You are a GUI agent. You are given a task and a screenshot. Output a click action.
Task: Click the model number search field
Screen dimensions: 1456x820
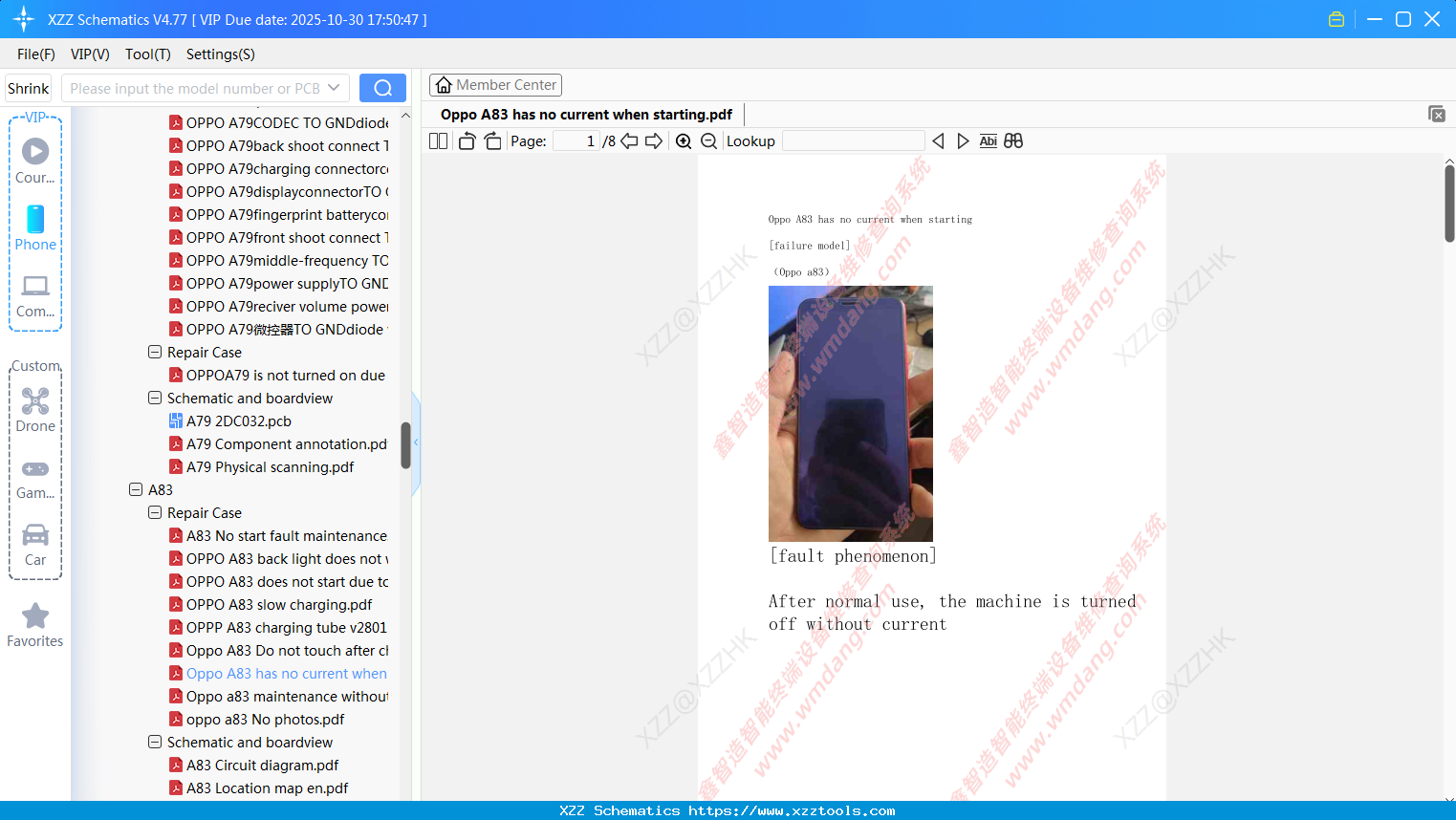point(195,88)
